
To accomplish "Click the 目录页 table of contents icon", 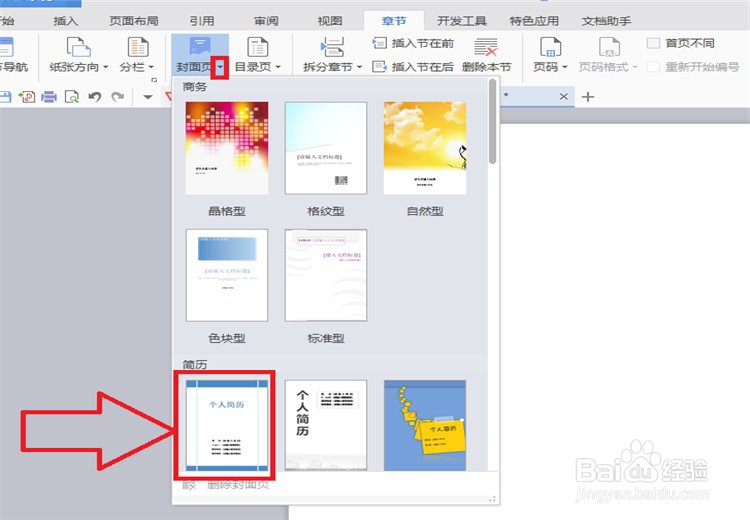I will (x=257, y=47).
